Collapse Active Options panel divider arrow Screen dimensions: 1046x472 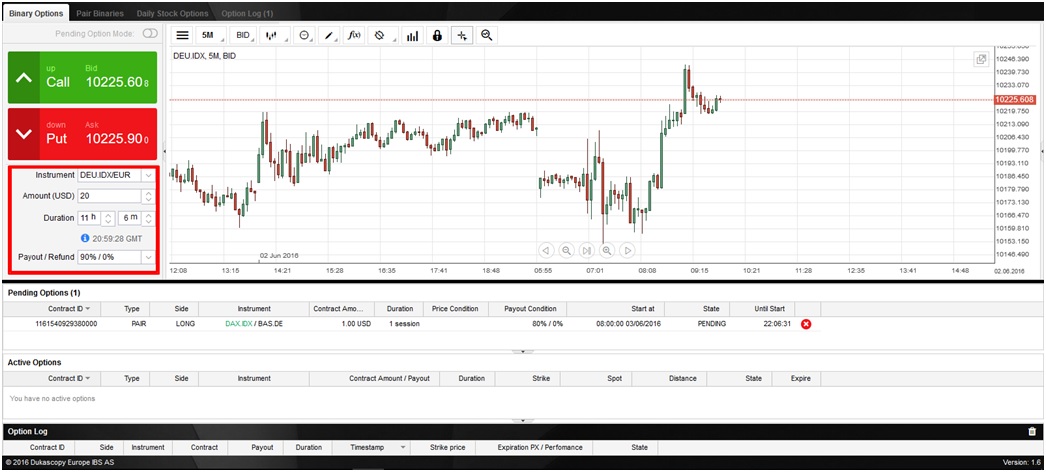[x=523, y=421]
